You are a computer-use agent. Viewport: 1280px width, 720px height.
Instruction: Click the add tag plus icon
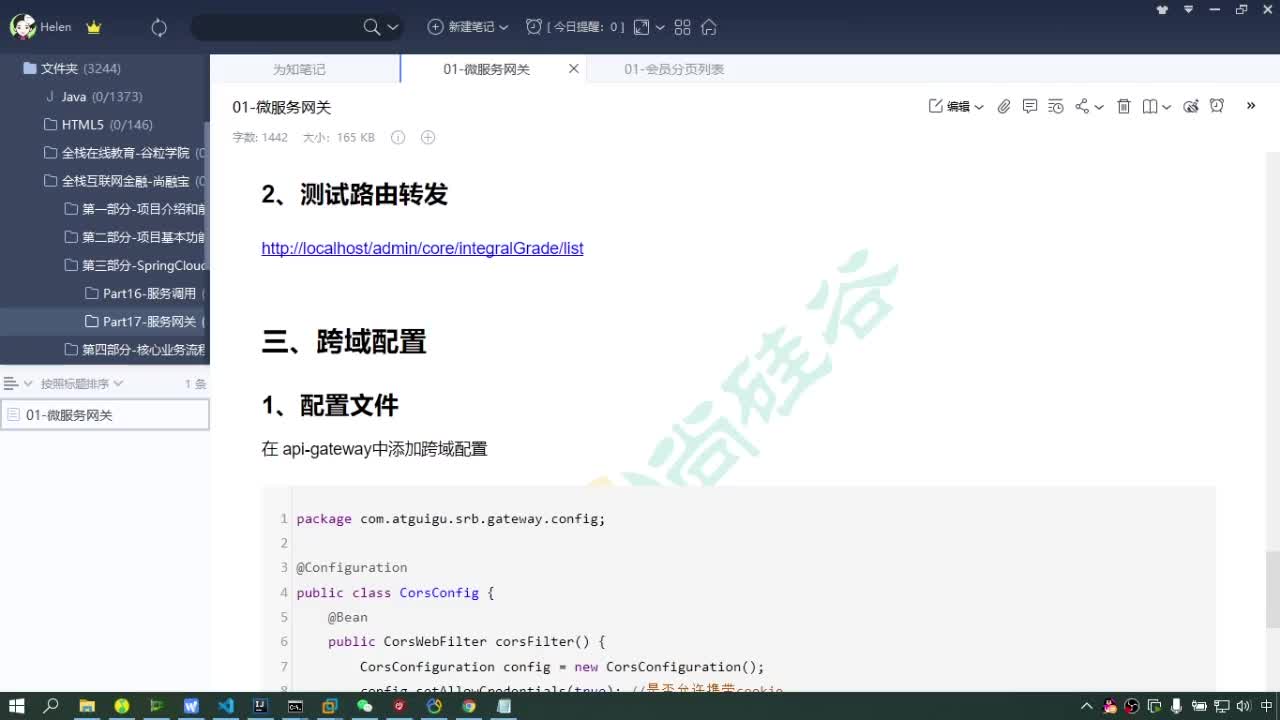428,137
